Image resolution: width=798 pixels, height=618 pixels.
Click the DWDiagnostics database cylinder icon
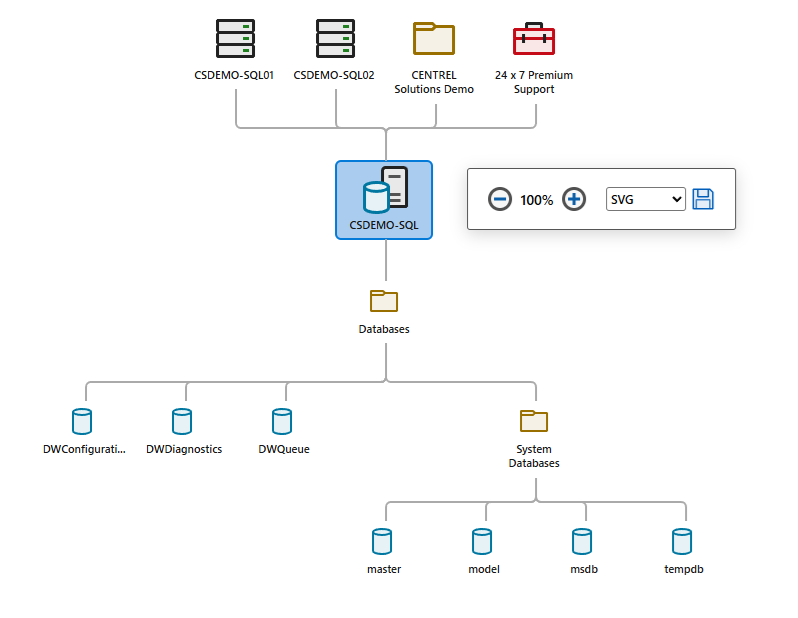(182, 422)
